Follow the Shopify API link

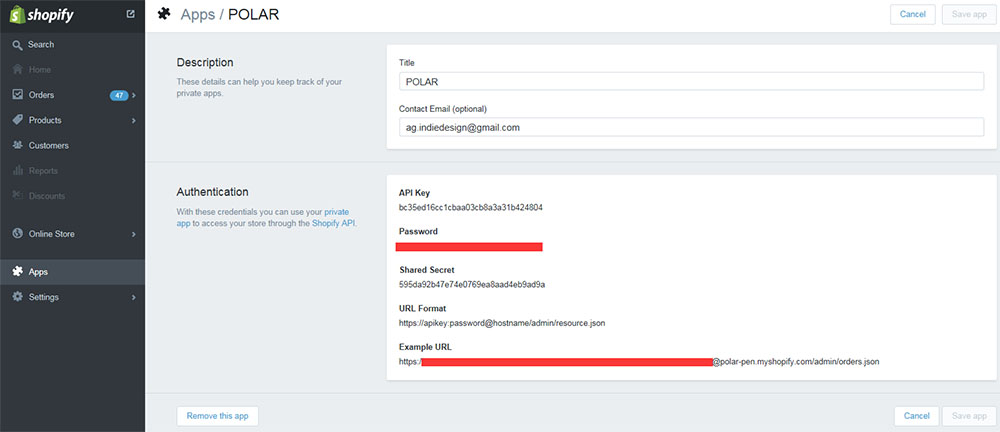pyautogui.click(x=334, y=223)
